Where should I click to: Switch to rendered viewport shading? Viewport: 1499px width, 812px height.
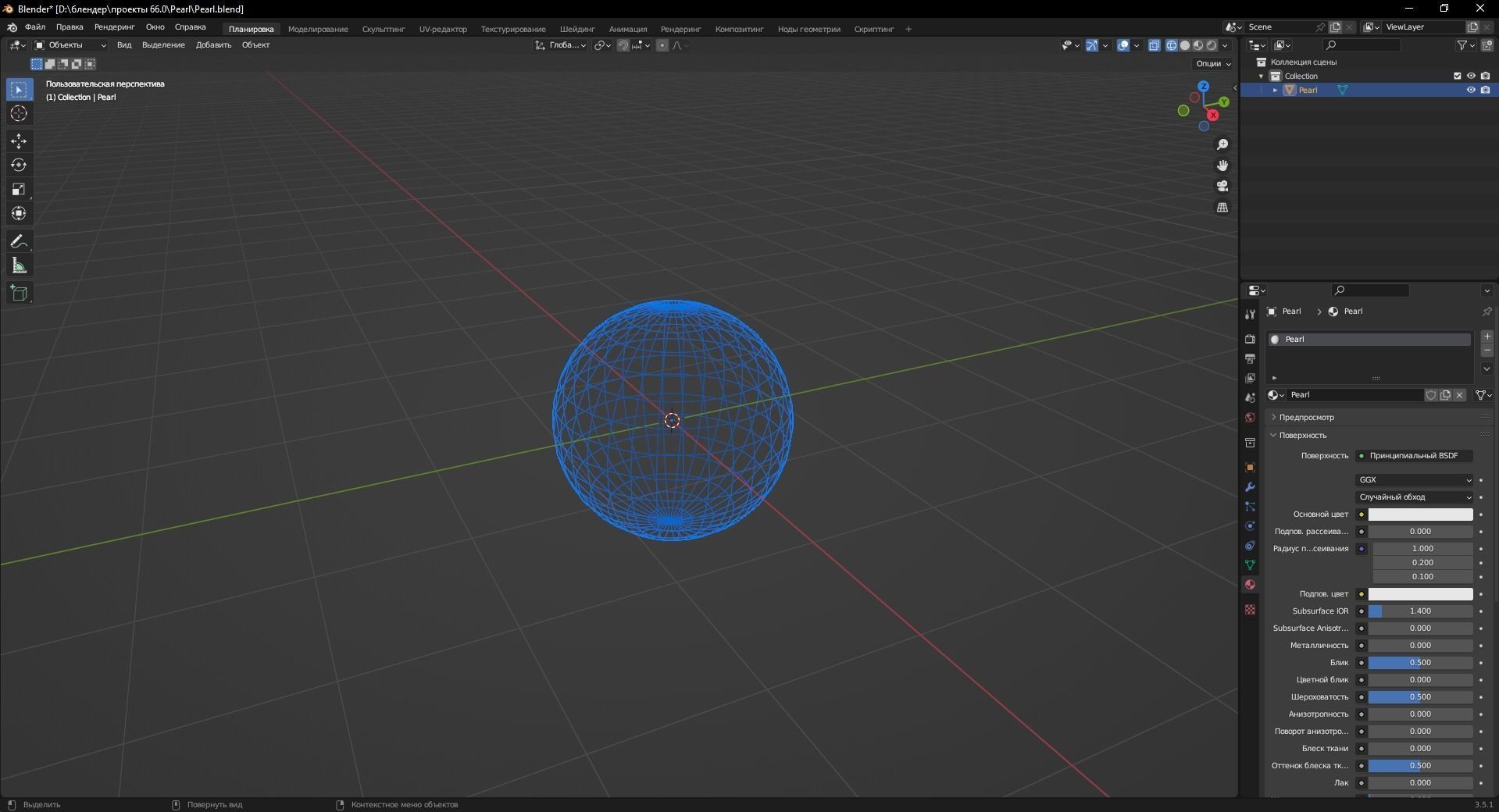(1212, 45)
